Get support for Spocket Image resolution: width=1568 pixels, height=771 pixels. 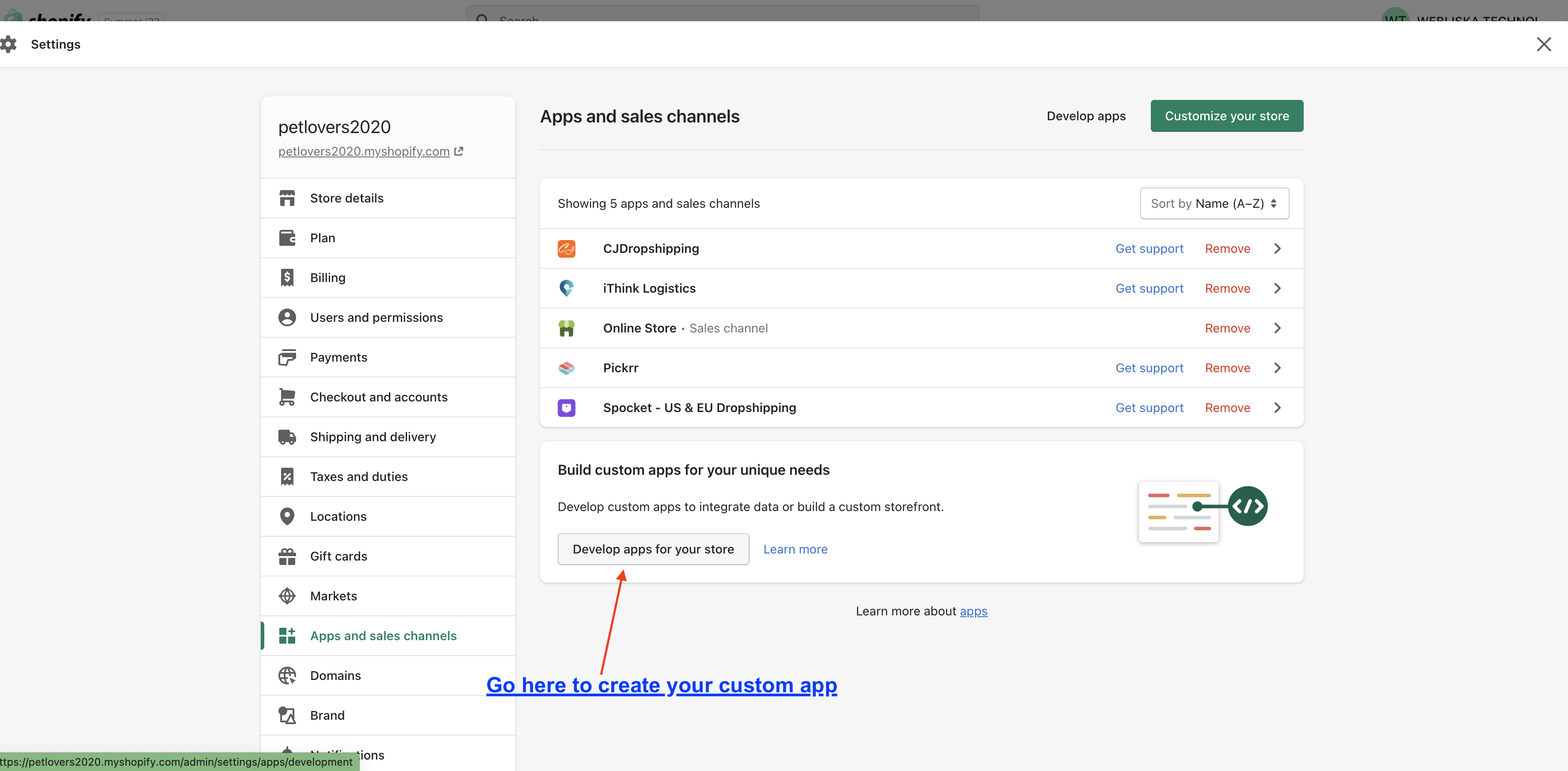point(1149,408)
